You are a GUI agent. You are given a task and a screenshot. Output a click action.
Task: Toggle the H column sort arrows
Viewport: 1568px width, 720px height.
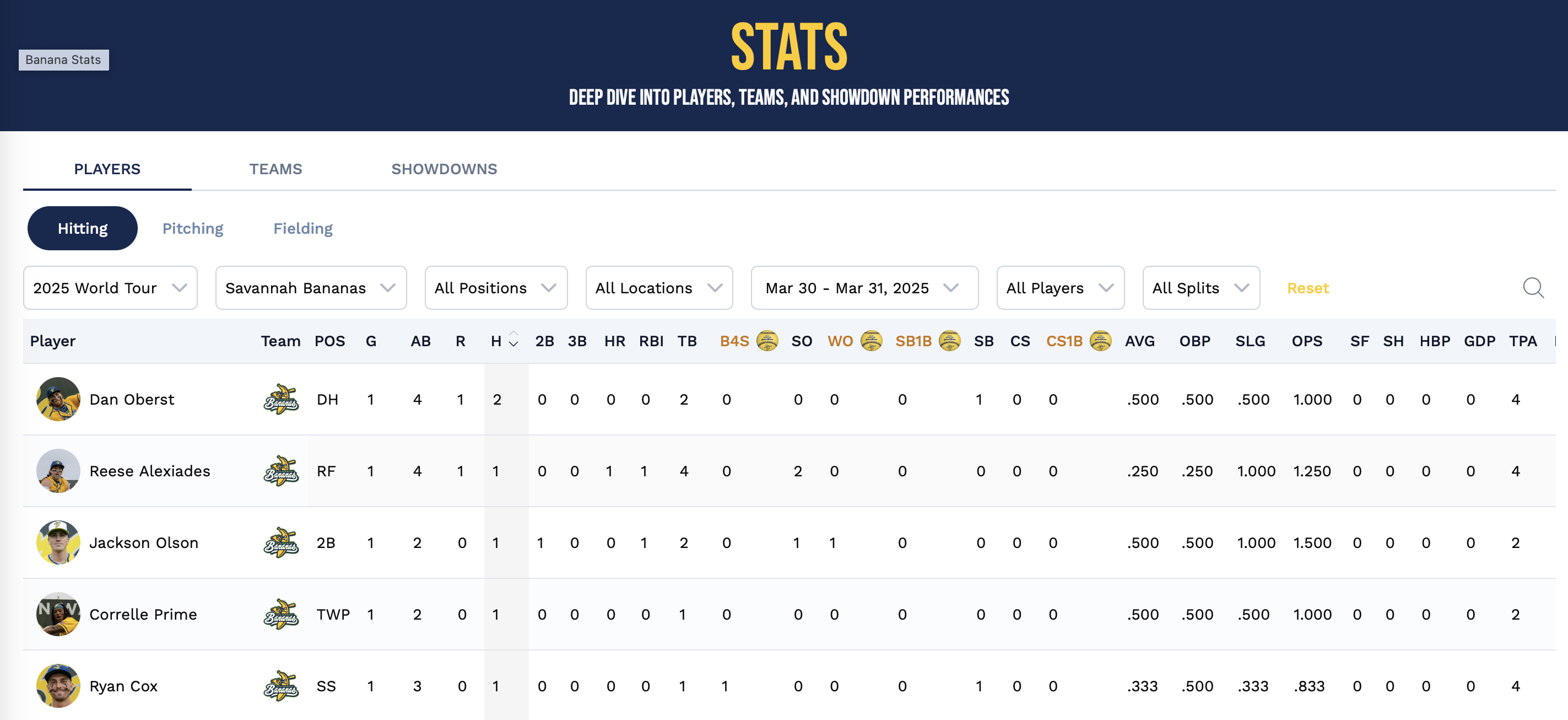[513, 339]
